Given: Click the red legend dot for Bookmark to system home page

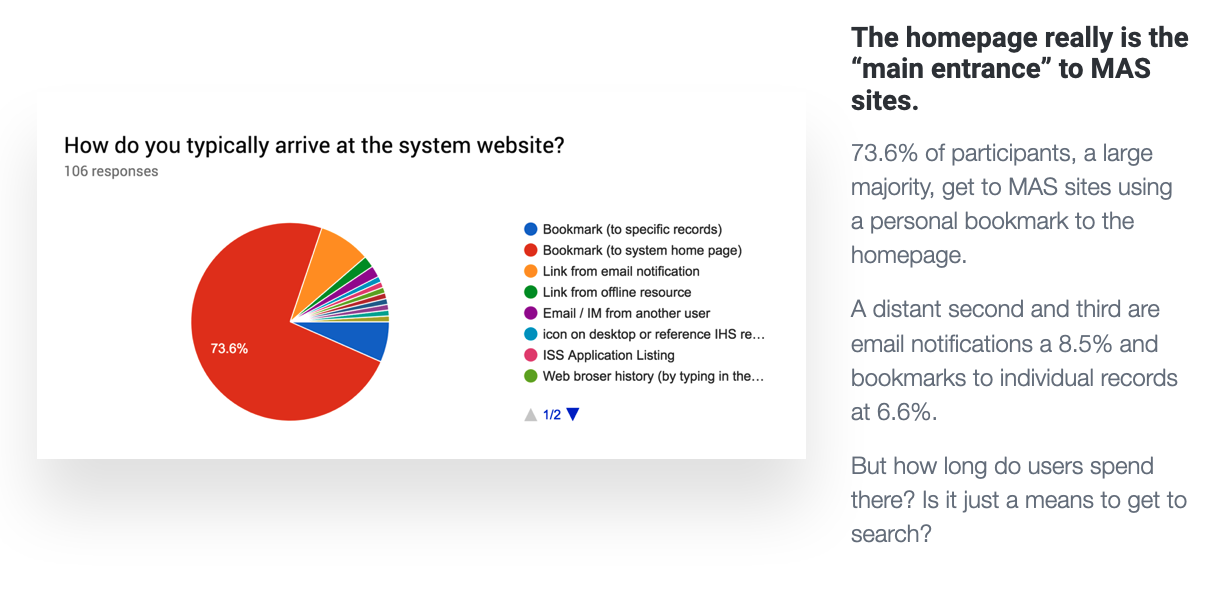Looking at the screenshot, I should point(531,250).
